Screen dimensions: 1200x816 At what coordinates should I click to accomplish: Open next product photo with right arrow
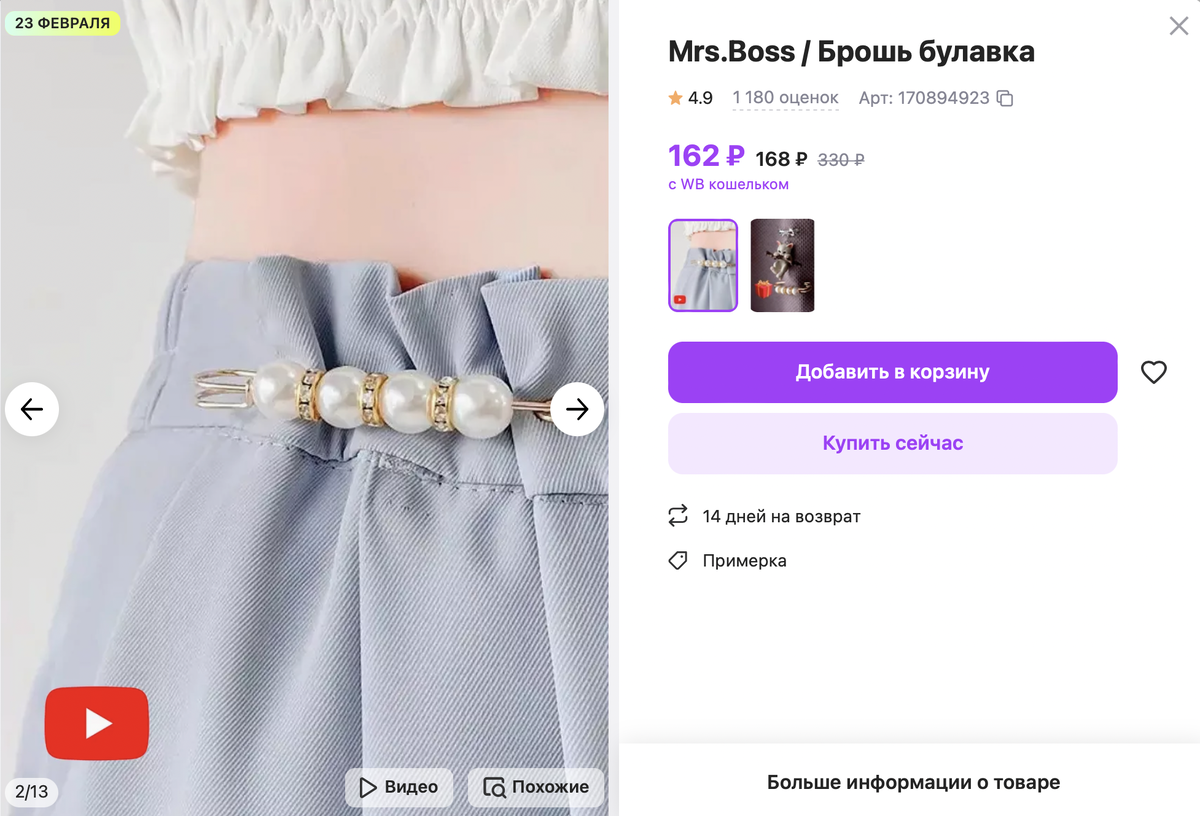[577, 409]
